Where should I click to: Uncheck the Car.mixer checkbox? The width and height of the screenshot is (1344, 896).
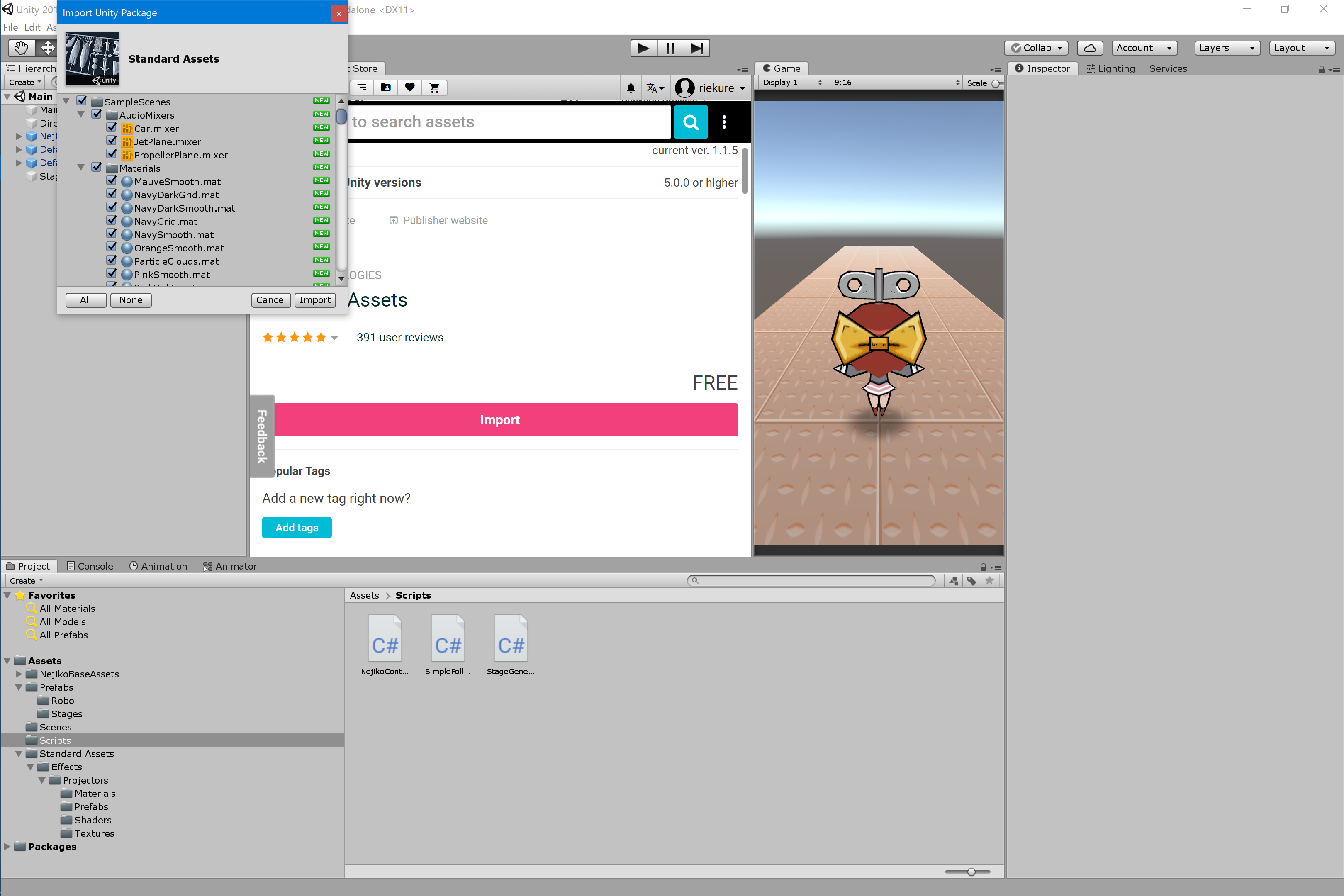tap(112, 127)
